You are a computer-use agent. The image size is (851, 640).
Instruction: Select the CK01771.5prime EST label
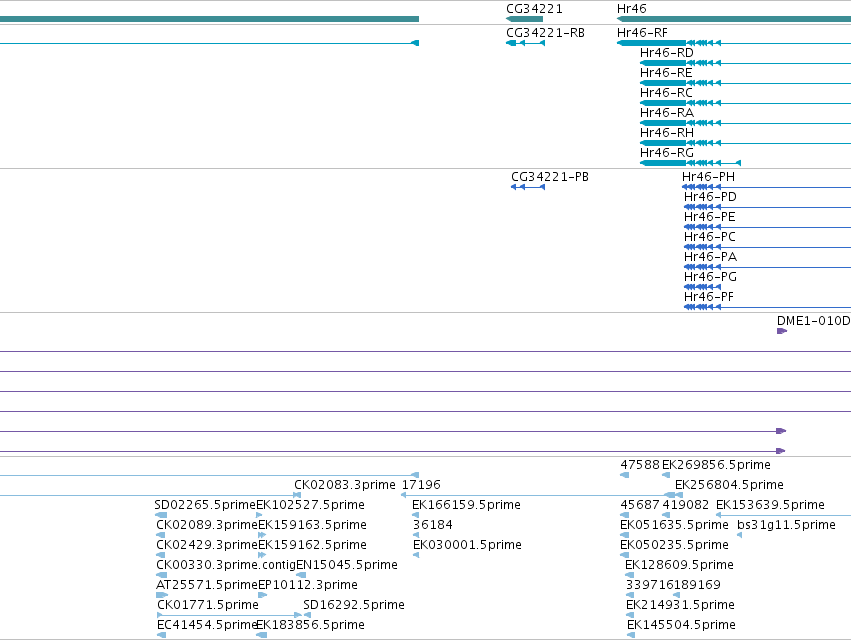tap(208, 605)
